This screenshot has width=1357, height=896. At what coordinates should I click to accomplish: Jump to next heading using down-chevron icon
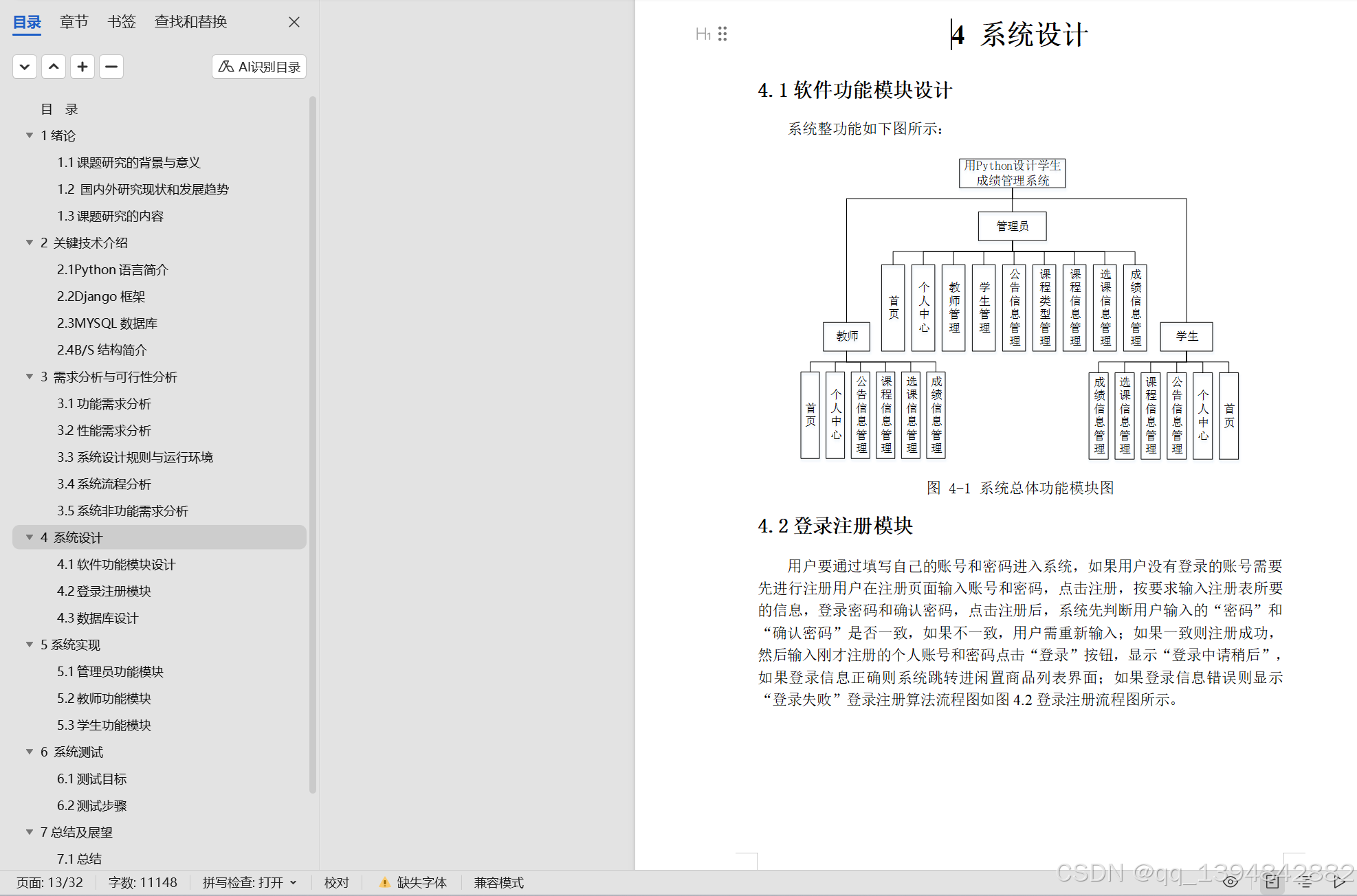tap(24, 66)
